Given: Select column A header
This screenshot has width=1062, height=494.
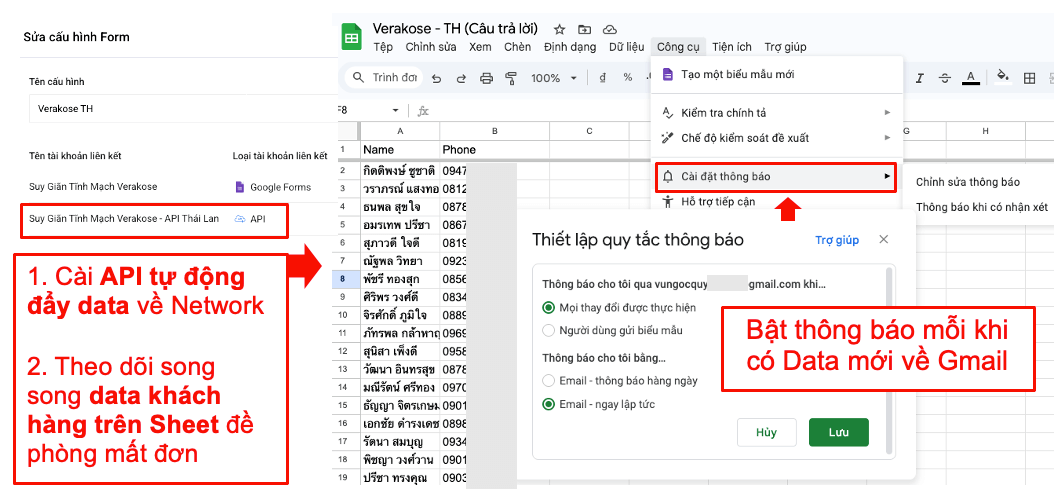Looking at the screenshot, I should pyautogui.click(x=400, y=131).
